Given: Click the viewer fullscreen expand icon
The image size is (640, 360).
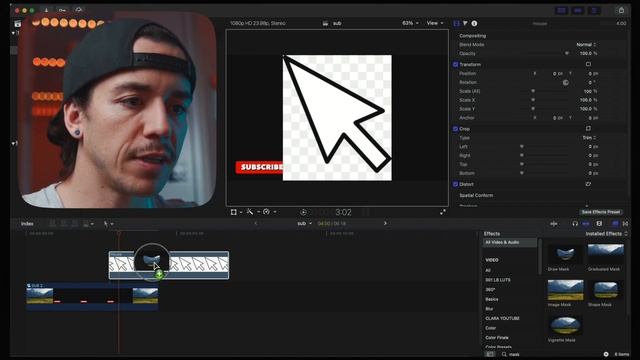Looking at the screenshot, I should (x=443, y=212).
